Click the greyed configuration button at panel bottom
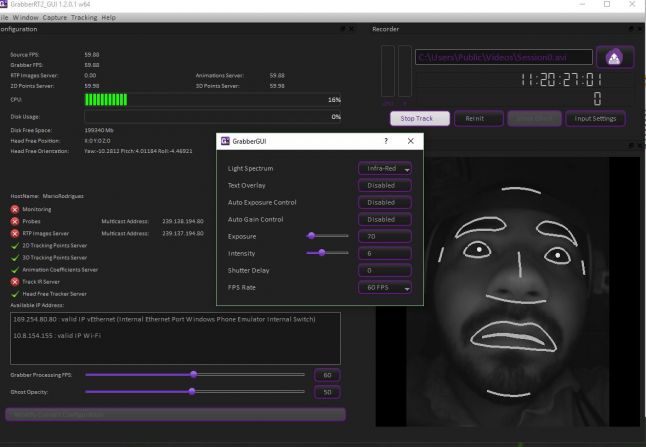 [x=175, y=414]
